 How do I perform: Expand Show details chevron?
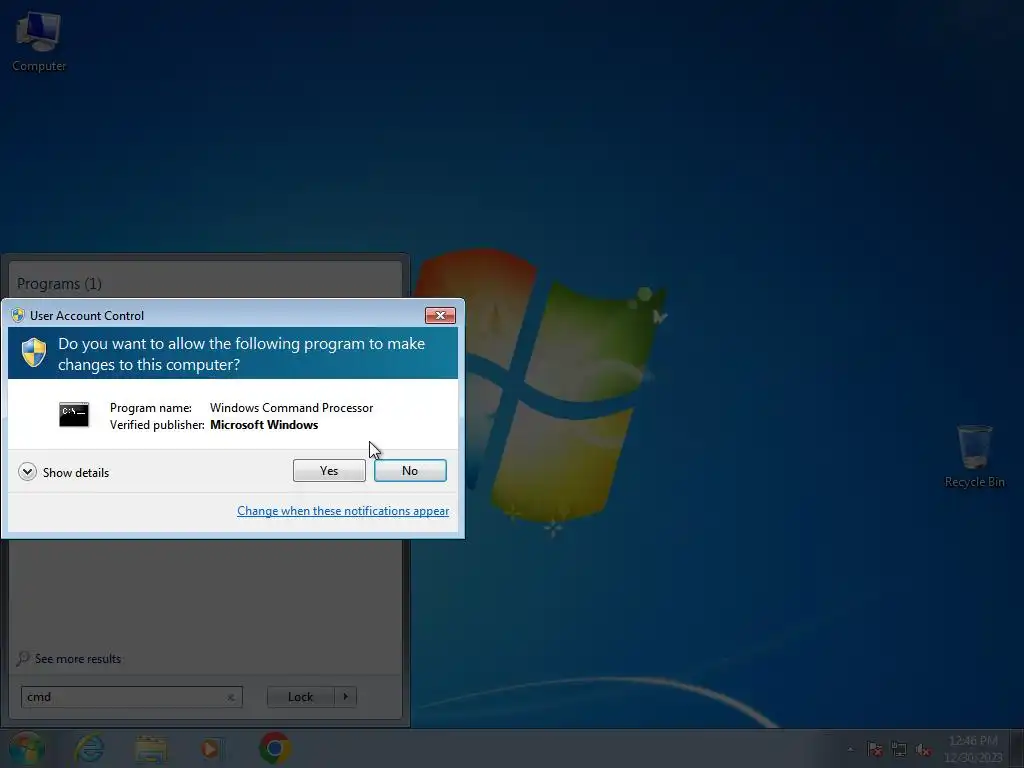click(x=27, y=472)
